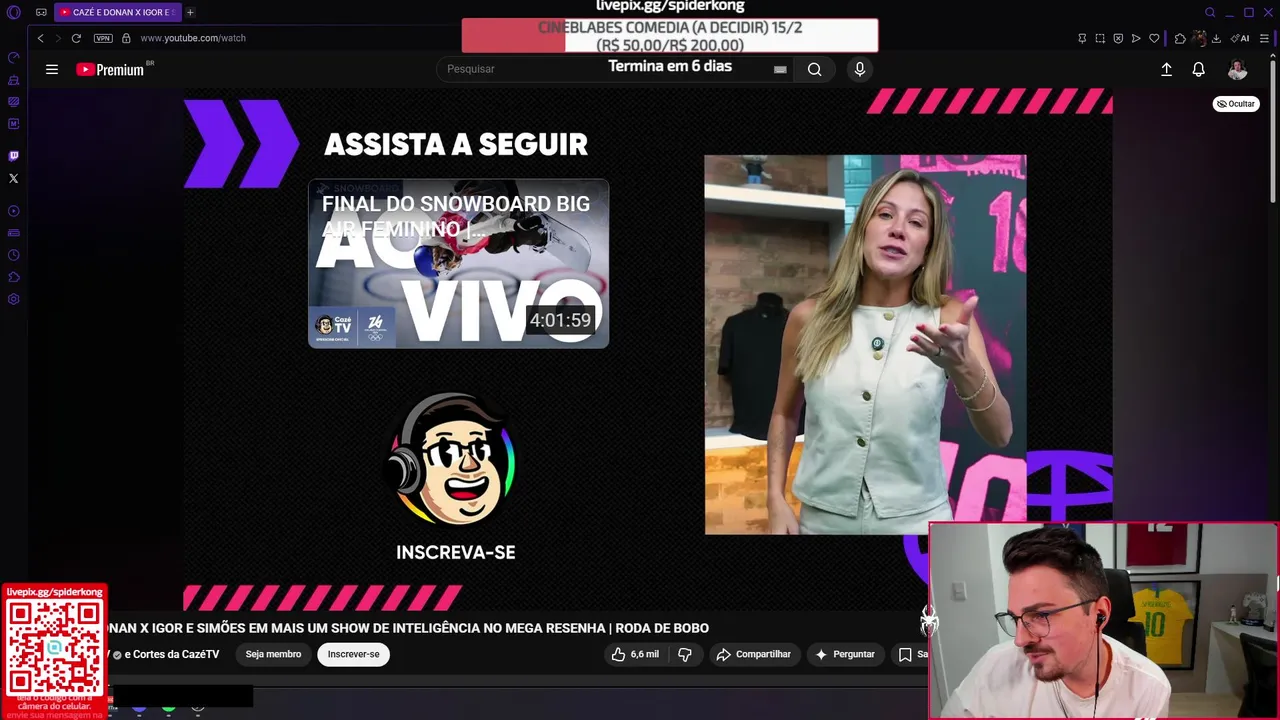Search open tabs with the magnifier icon
The width and height of the screenshot is (1280, 720).
tap(1210, 12)
